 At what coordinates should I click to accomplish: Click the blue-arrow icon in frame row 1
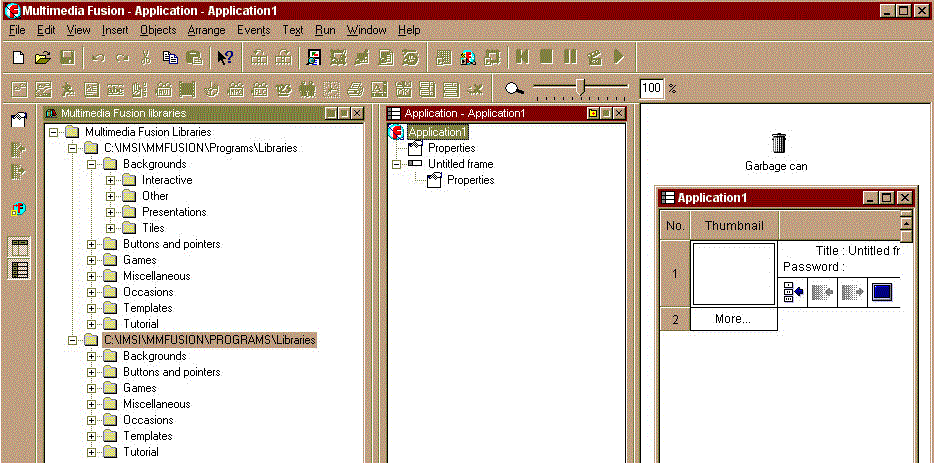coord(793,293)
